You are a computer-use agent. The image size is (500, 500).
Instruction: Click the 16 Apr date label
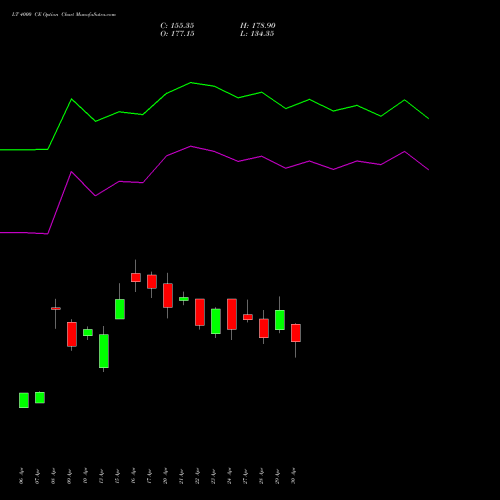(x=134, y=476)
